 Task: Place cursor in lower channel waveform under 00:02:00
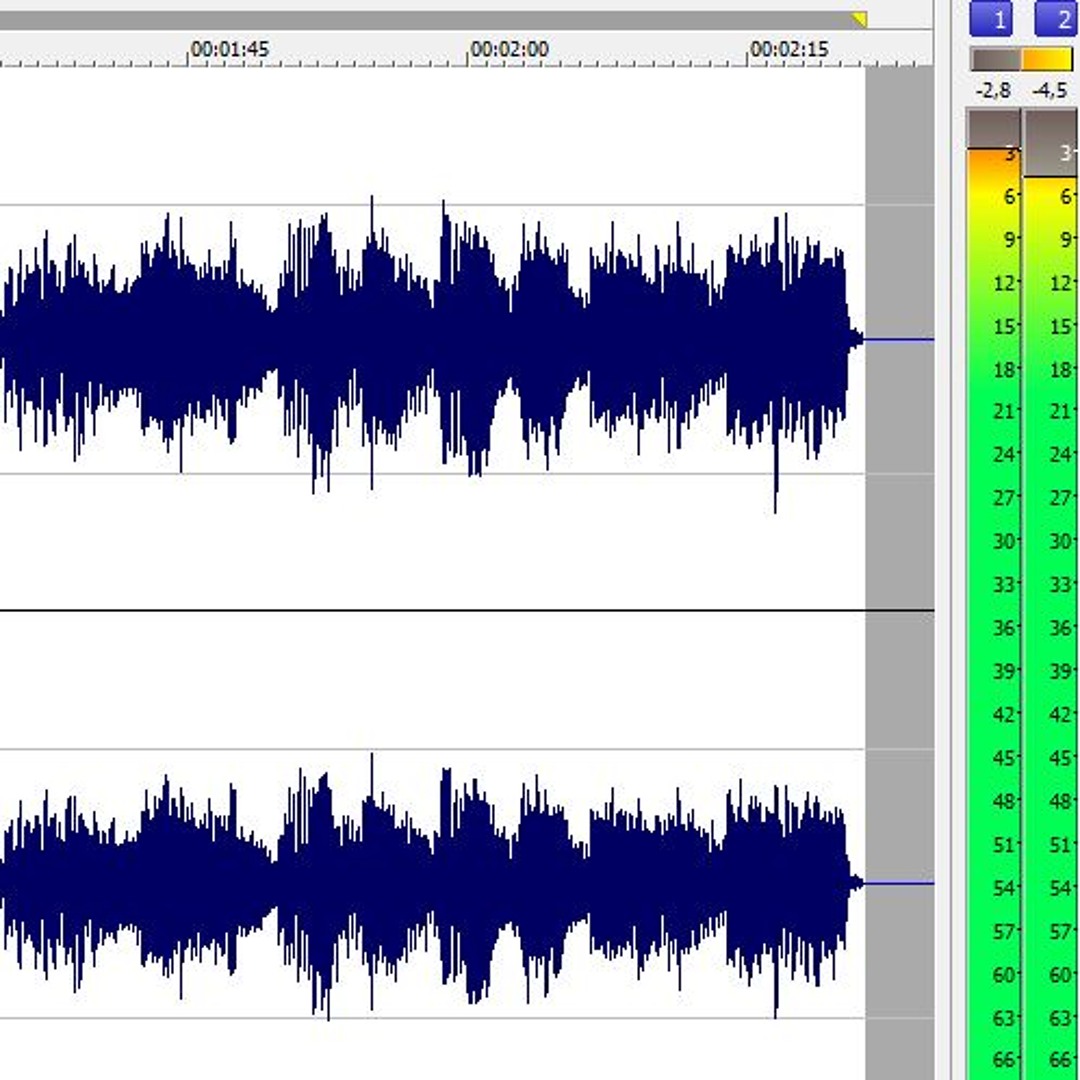coord(469,883)
